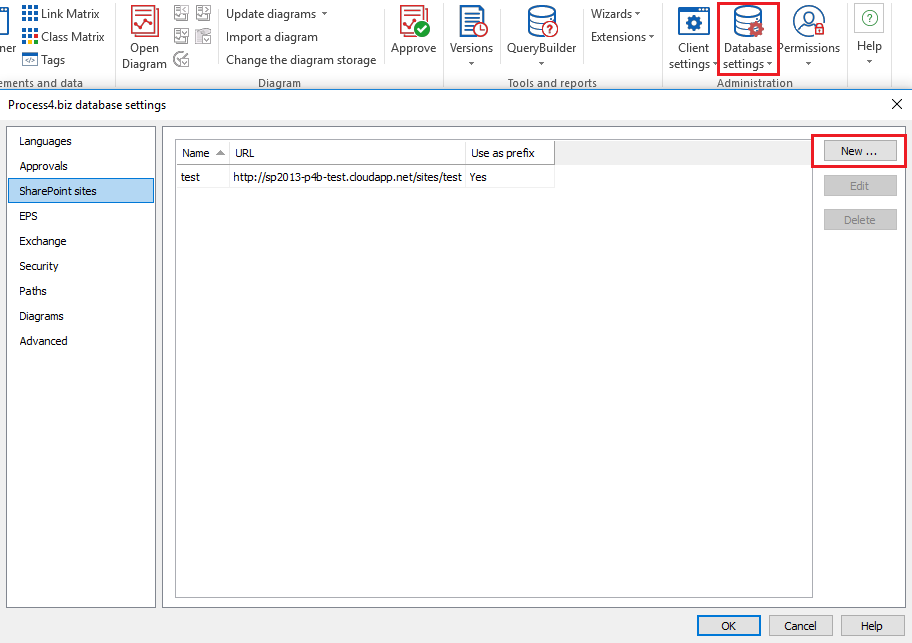Viewport: 912px width, 643px height.
Task: Click the Approve diagram button
Action: [414, 30]
